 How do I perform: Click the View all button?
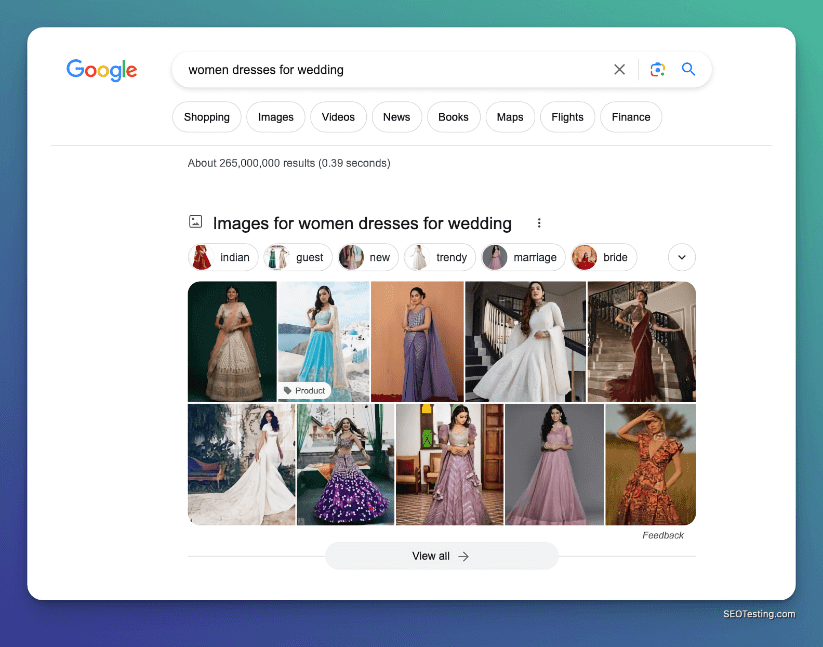coord(441,556)
